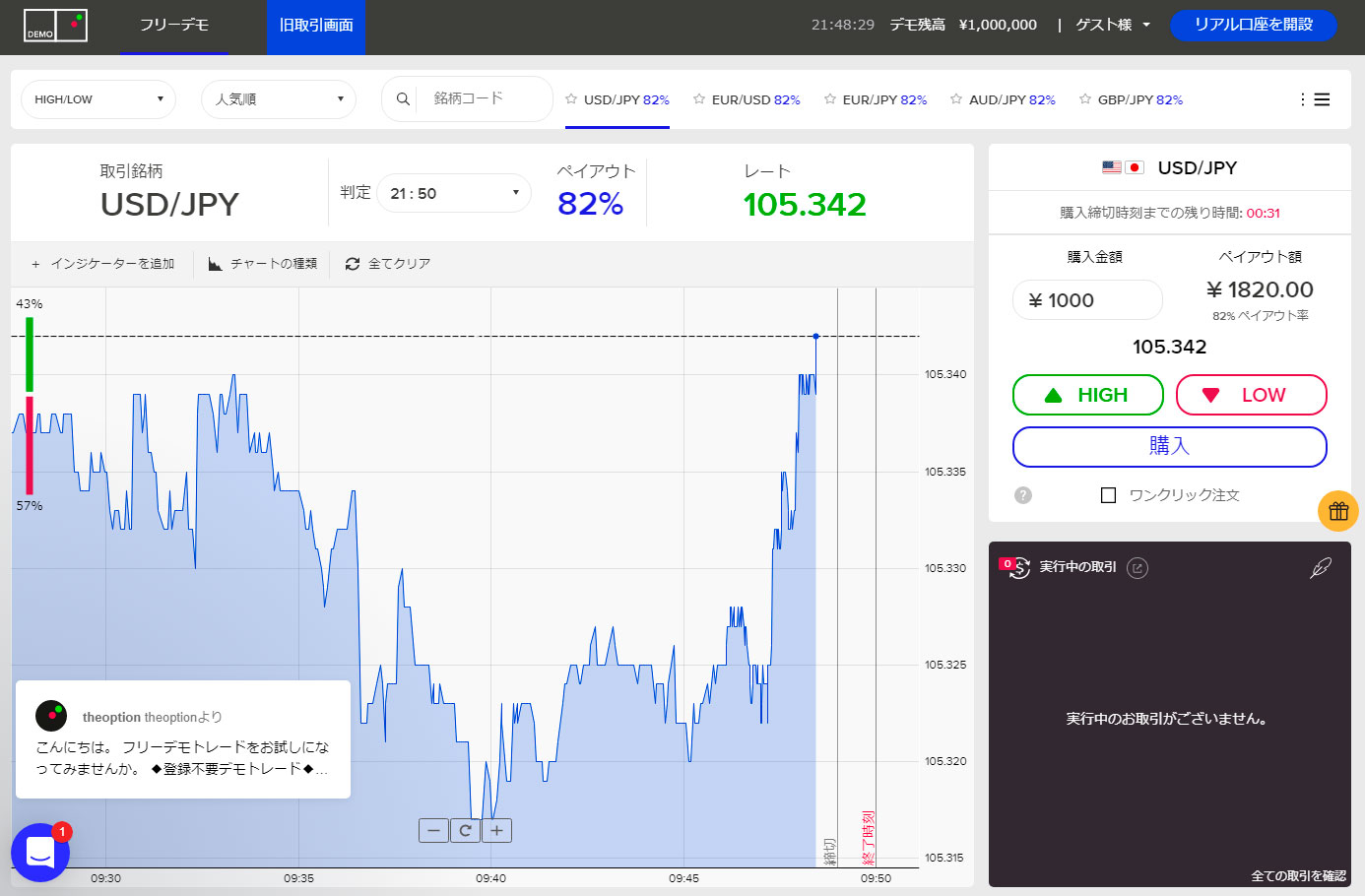The image size is (1365, 896).
Task: Click the current price marker on chart
Action: [816, 337]
